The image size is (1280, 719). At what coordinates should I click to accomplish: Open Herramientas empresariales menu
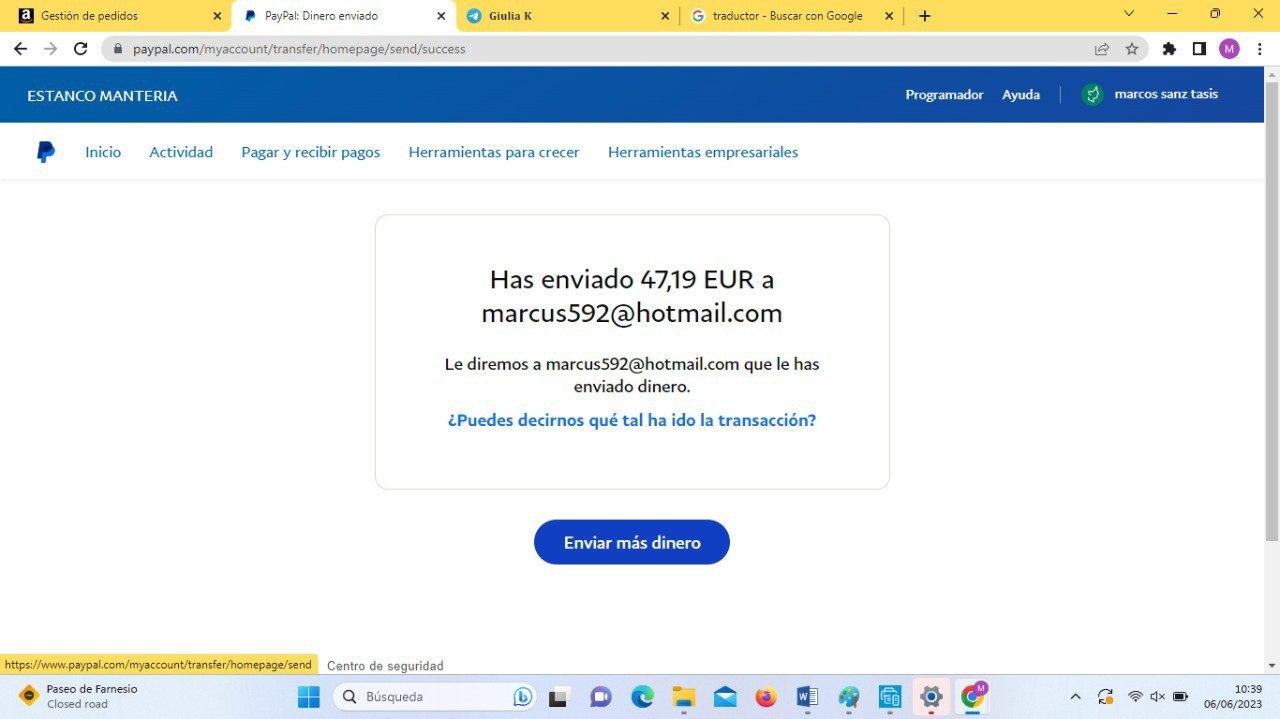(x=703, y=152)
